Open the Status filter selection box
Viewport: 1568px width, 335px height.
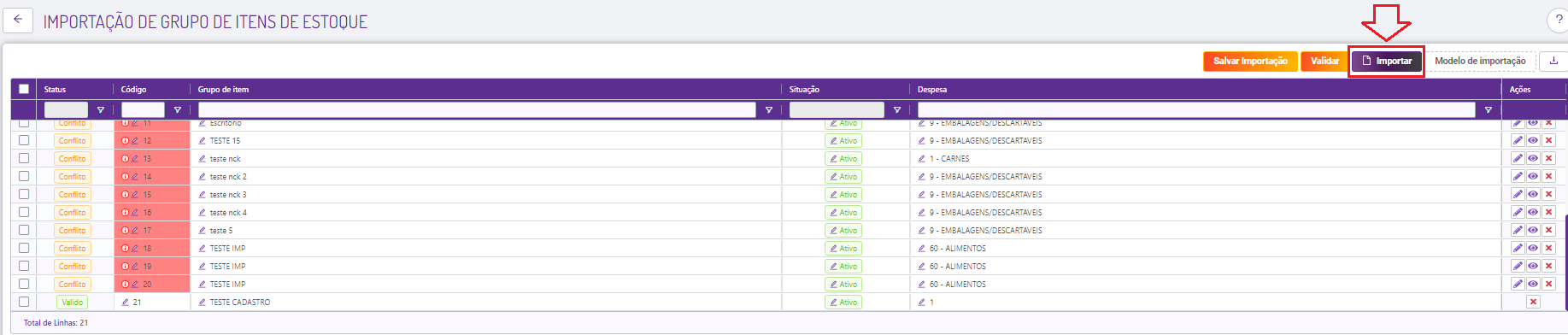pyautogui.click(x=66, y=110)
